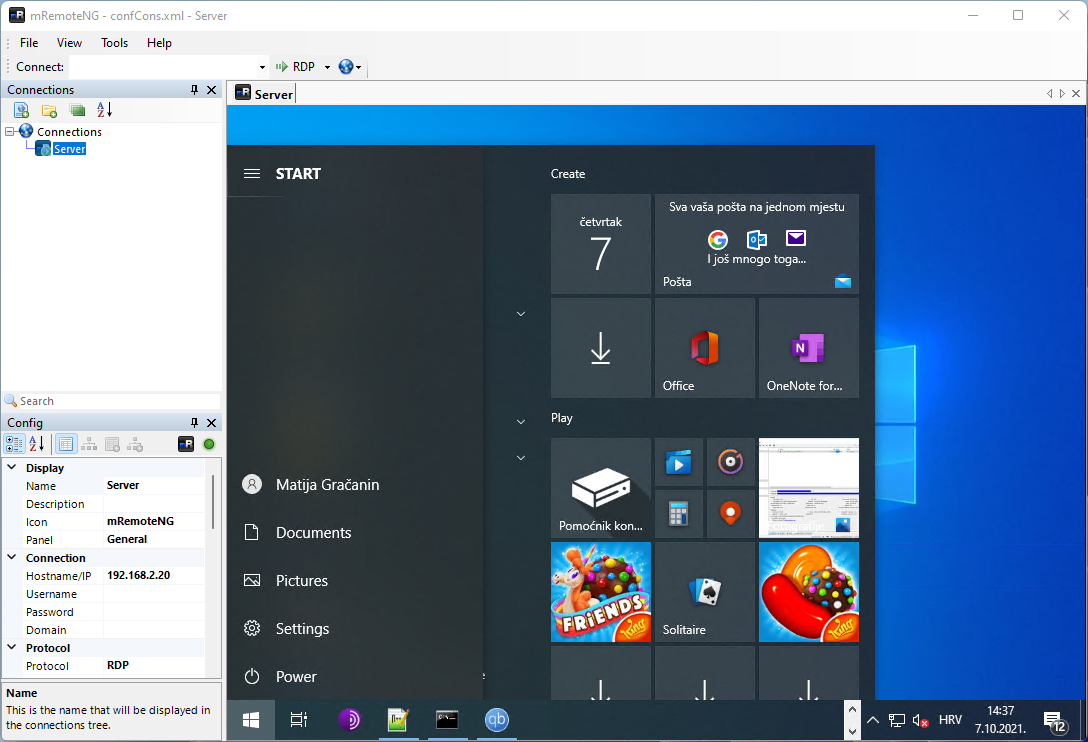Sort connections alphabetically with the AZ icon

click(104, 110)
